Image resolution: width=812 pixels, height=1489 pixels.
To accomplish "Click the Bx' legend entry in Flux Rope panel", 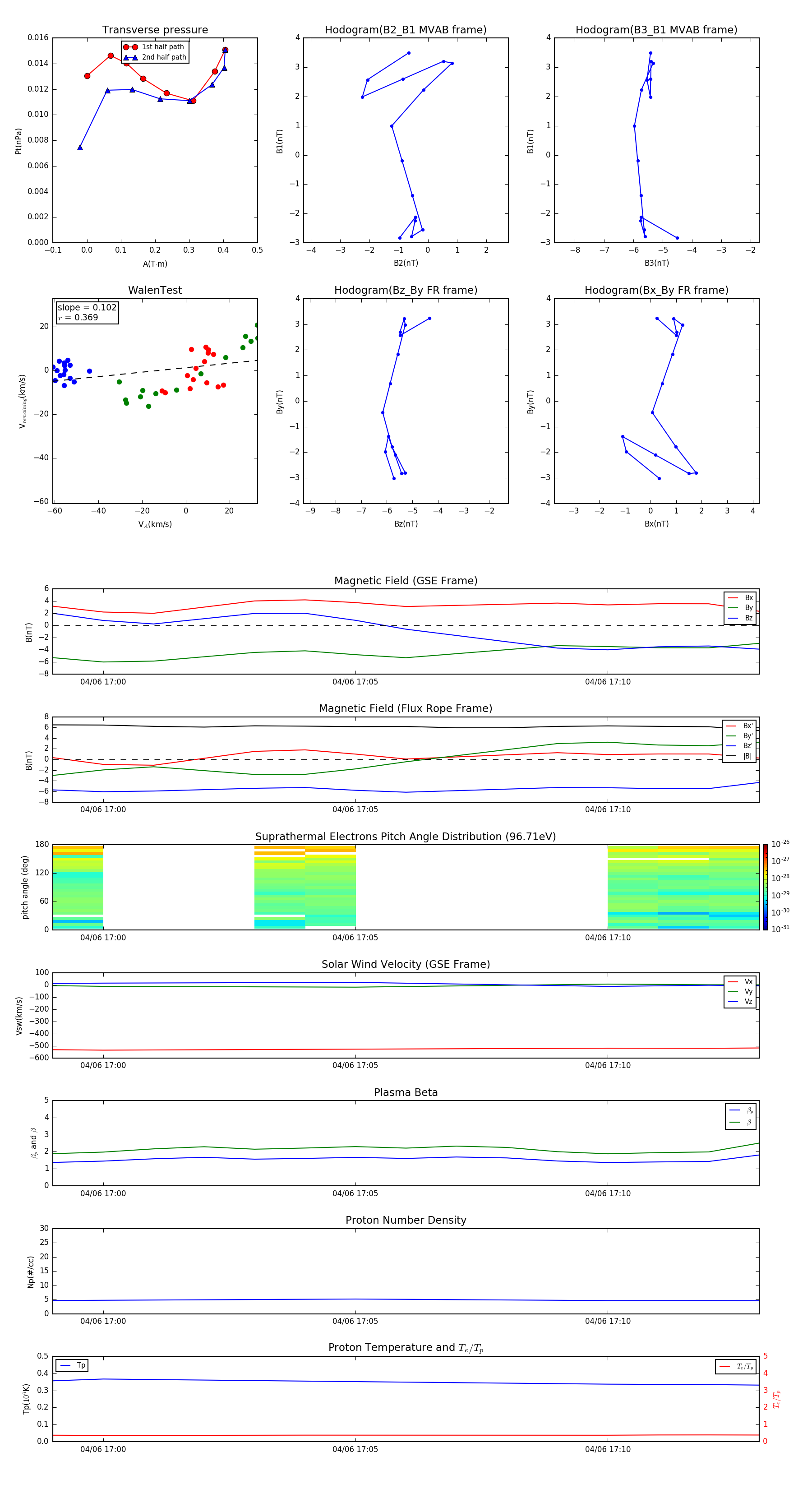I will tap(739, 726).
